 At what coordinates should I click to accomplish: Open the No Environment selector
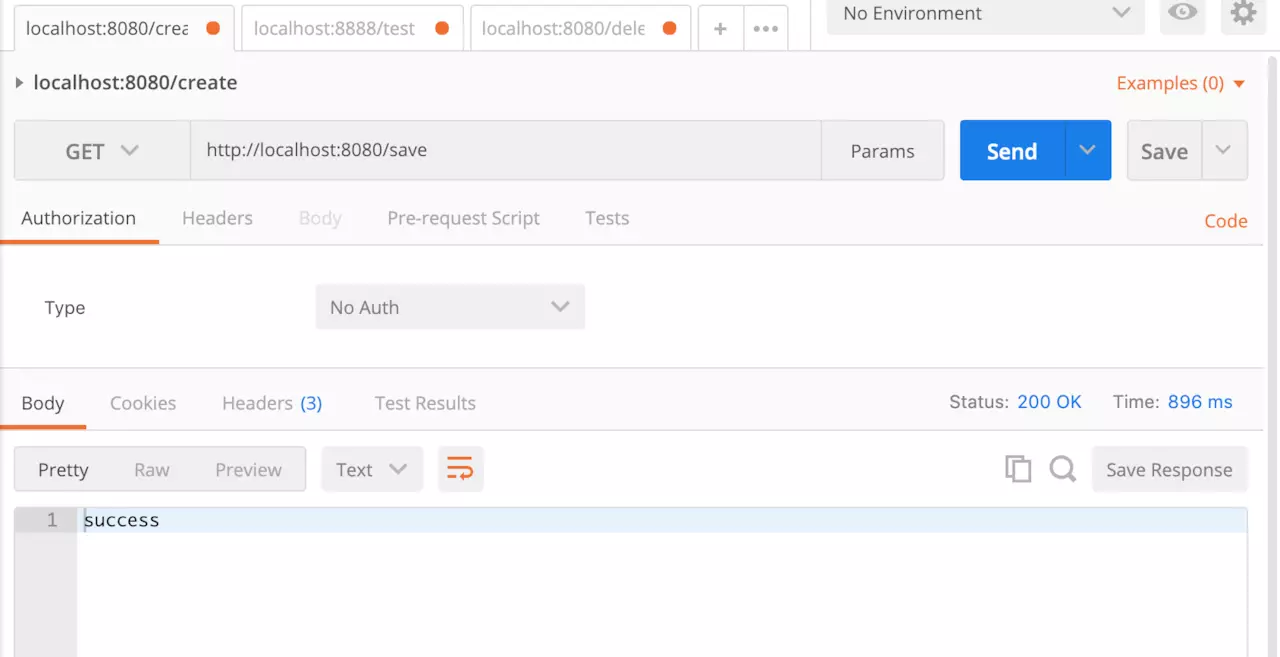[x=985, y=14]
